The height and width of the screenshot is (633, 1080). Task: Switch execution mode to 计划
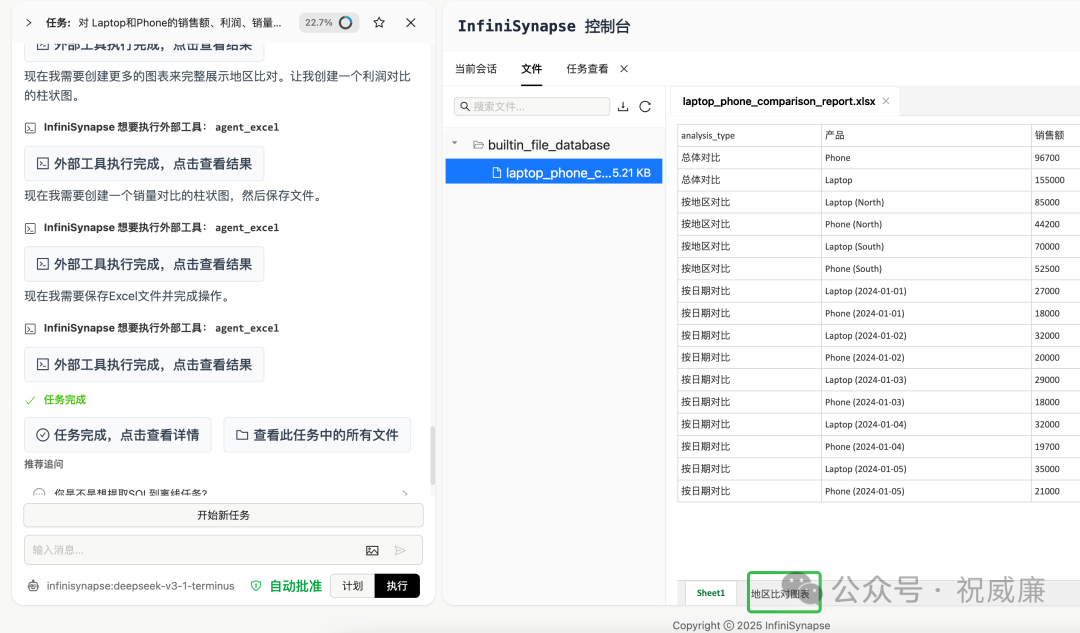[x=352, y=584]
